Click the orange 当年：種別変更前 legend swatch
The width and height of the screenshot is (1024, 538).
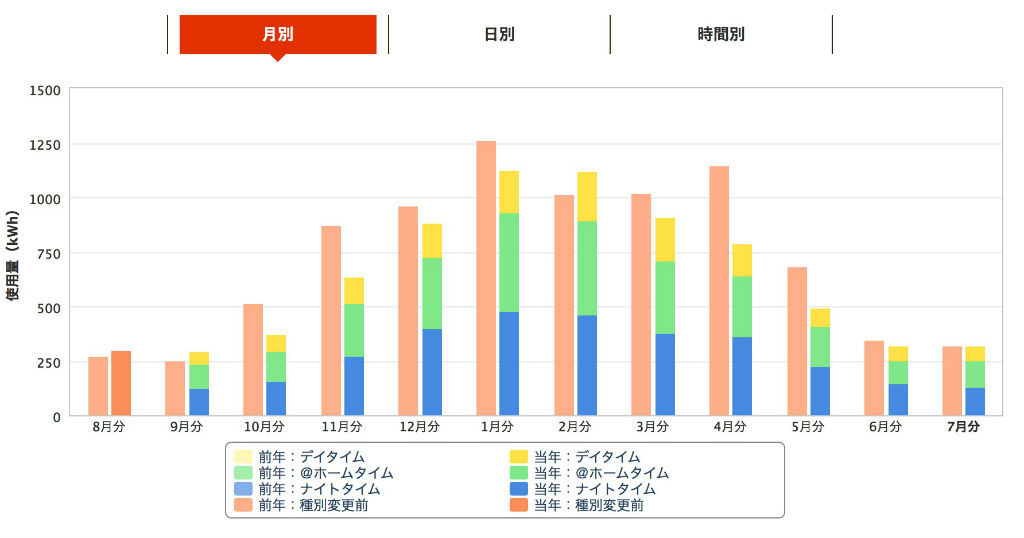tap(519, 506)
